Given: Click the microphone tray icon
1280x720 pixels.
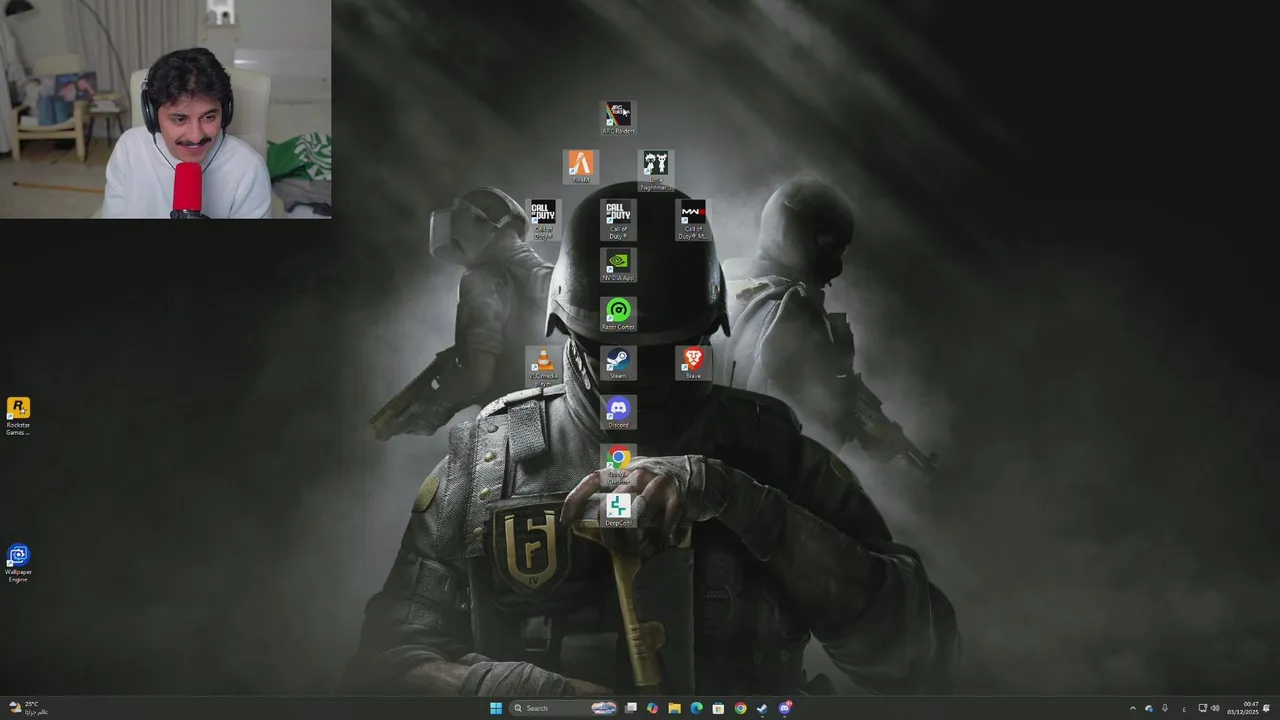Looking at the screenshot, I should coord(1165,708).
